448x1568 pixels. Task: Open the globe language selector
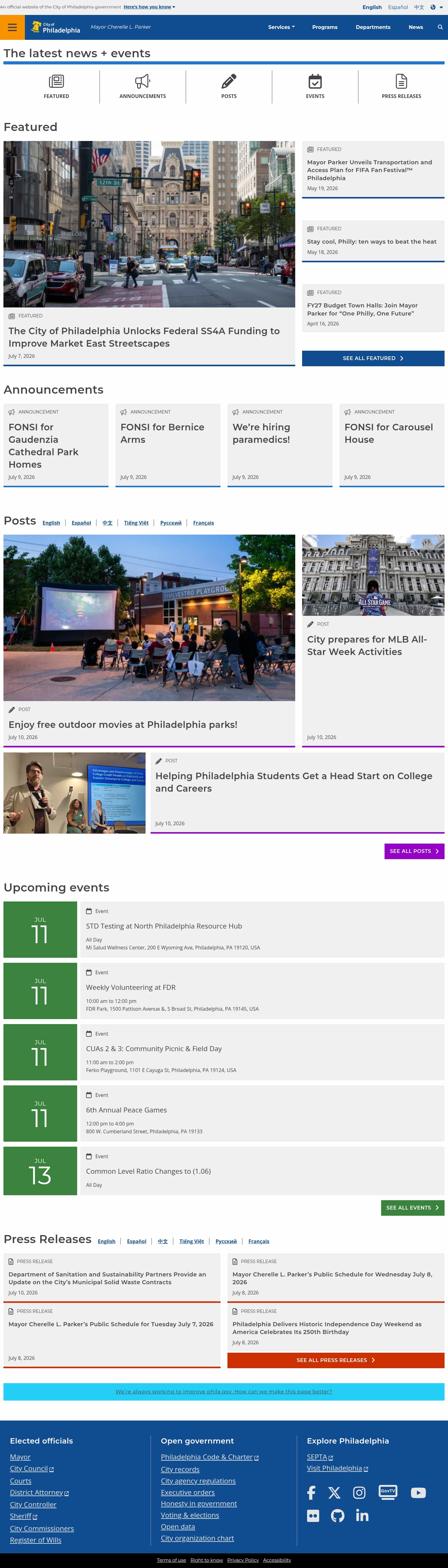tap(436, 7)
